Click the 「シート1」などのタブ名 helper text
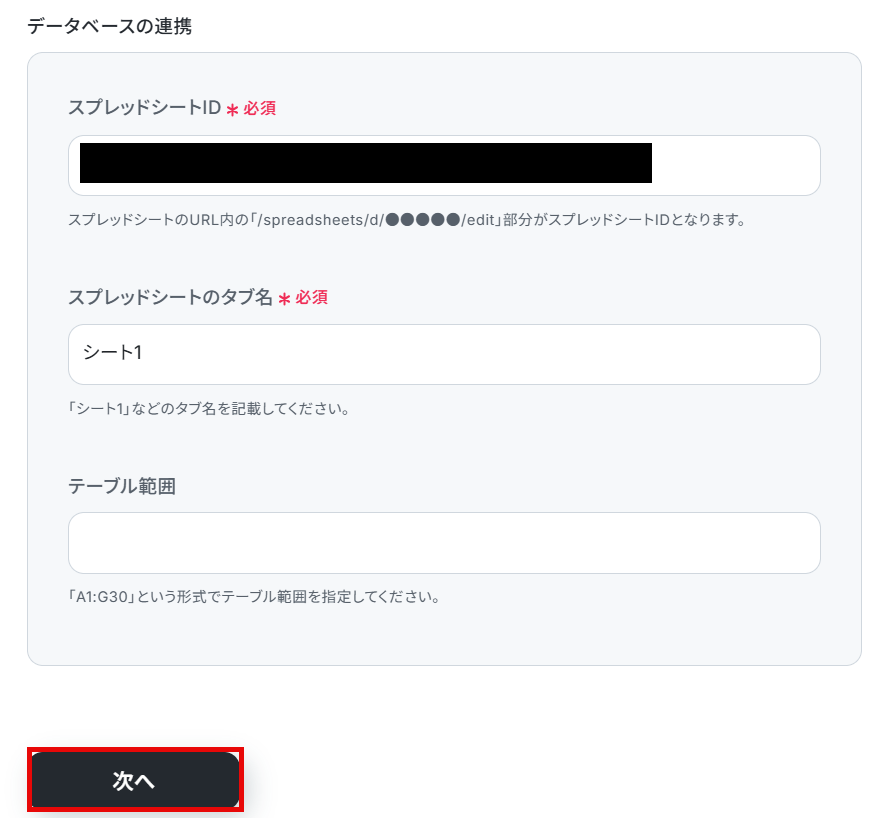 208,408
